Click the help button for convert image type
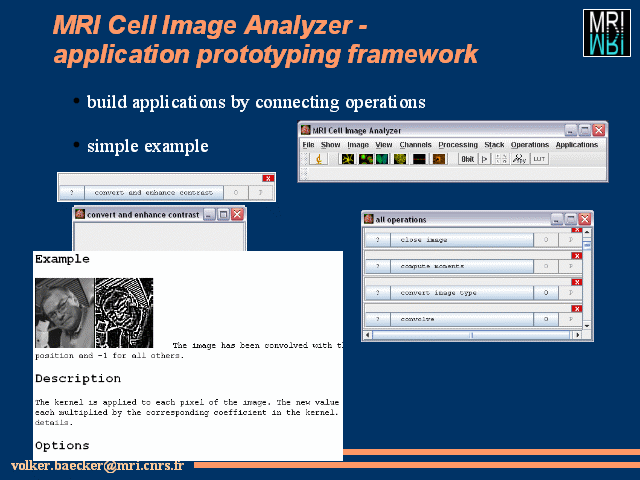This screenshot has height=480, width=640. (377, 293)
